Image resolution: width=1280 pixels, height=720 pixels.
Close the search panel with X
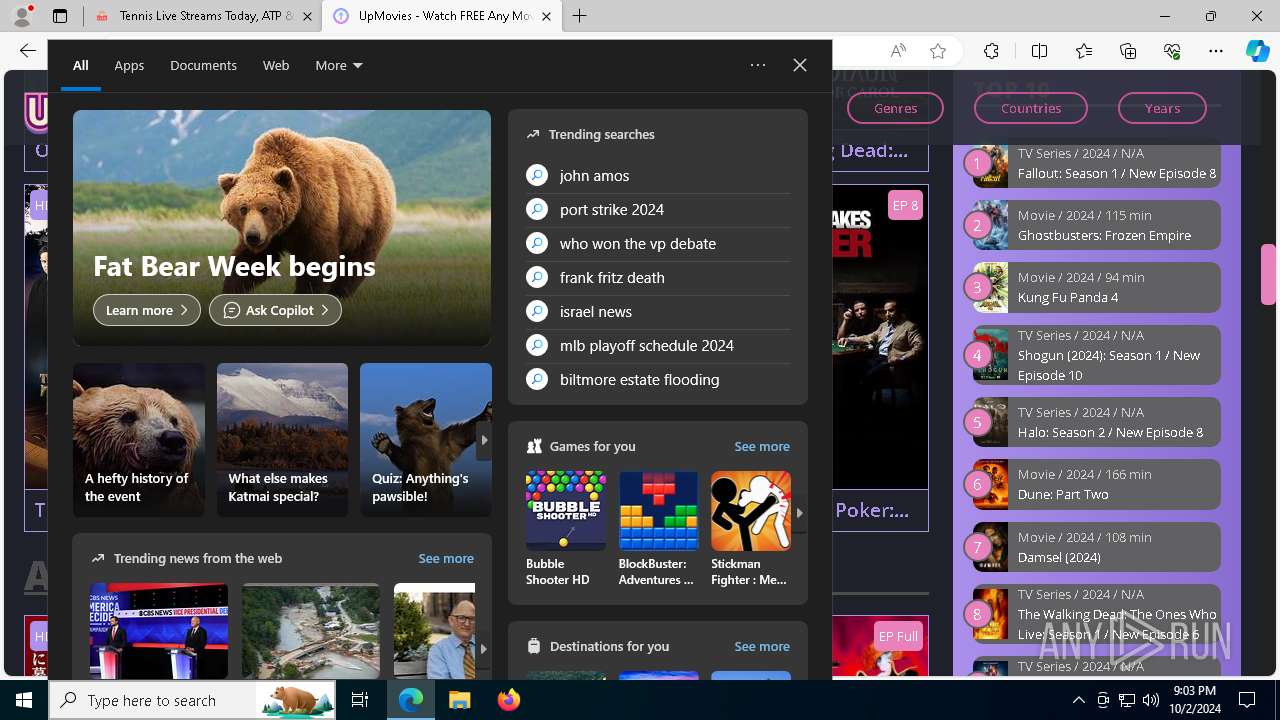click(800, 65)
